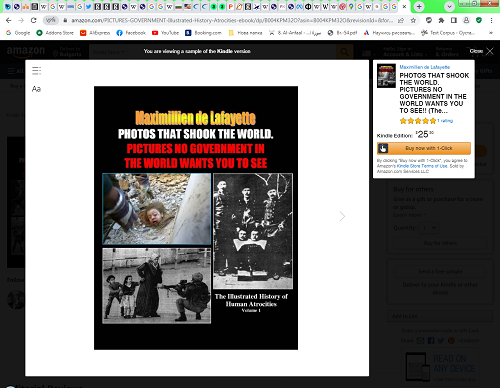Open the Chrome three-dot menu
This screenshot has width=500, height=388.
tap(491, 20)
